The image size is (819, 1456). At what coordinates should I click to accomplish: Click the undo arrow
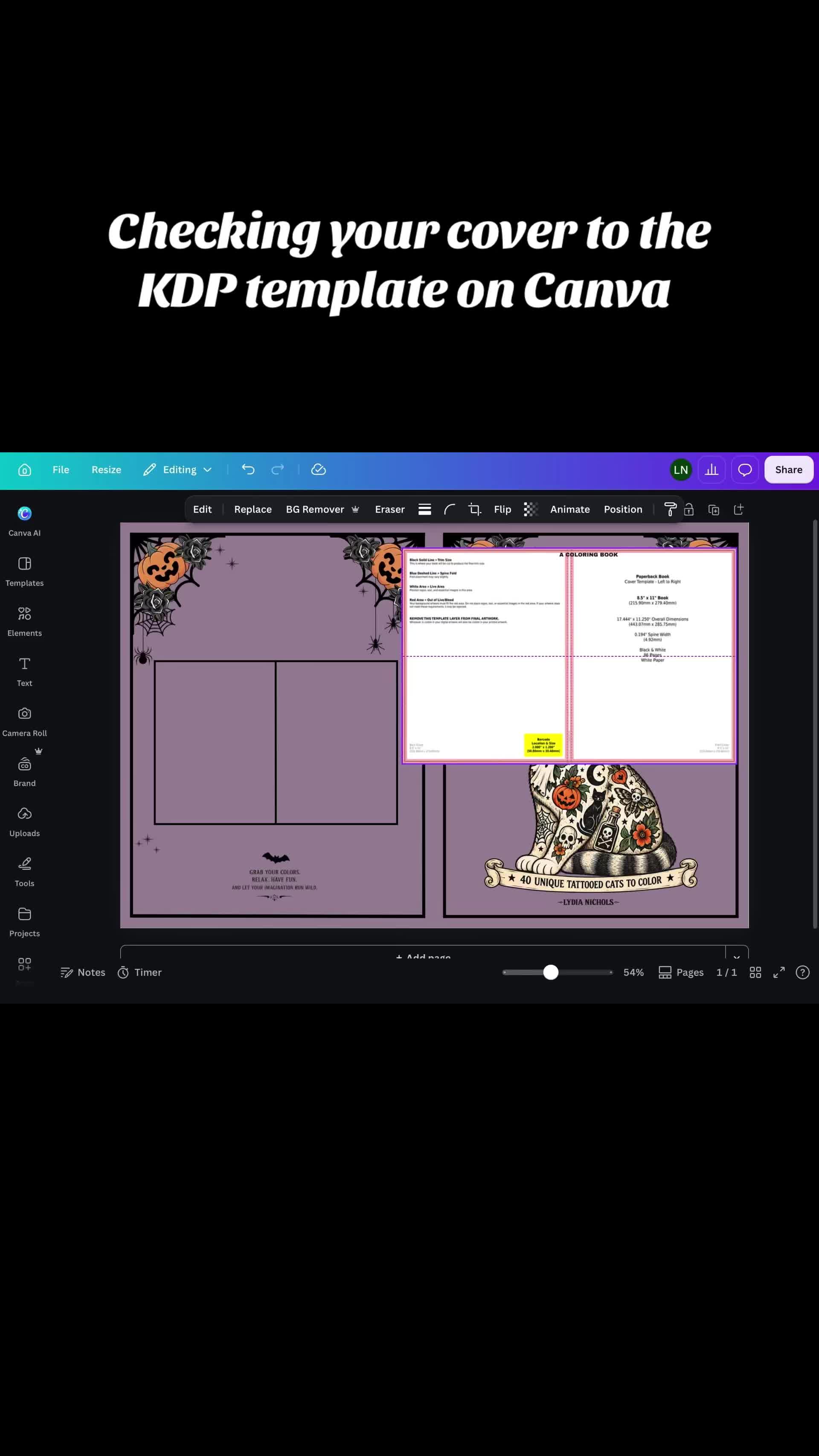[248, 469]
